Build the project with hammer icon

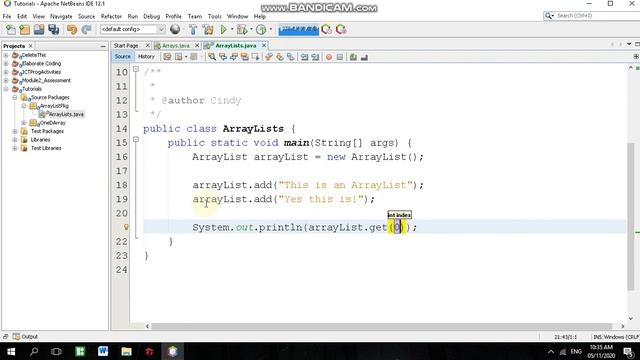193,29
